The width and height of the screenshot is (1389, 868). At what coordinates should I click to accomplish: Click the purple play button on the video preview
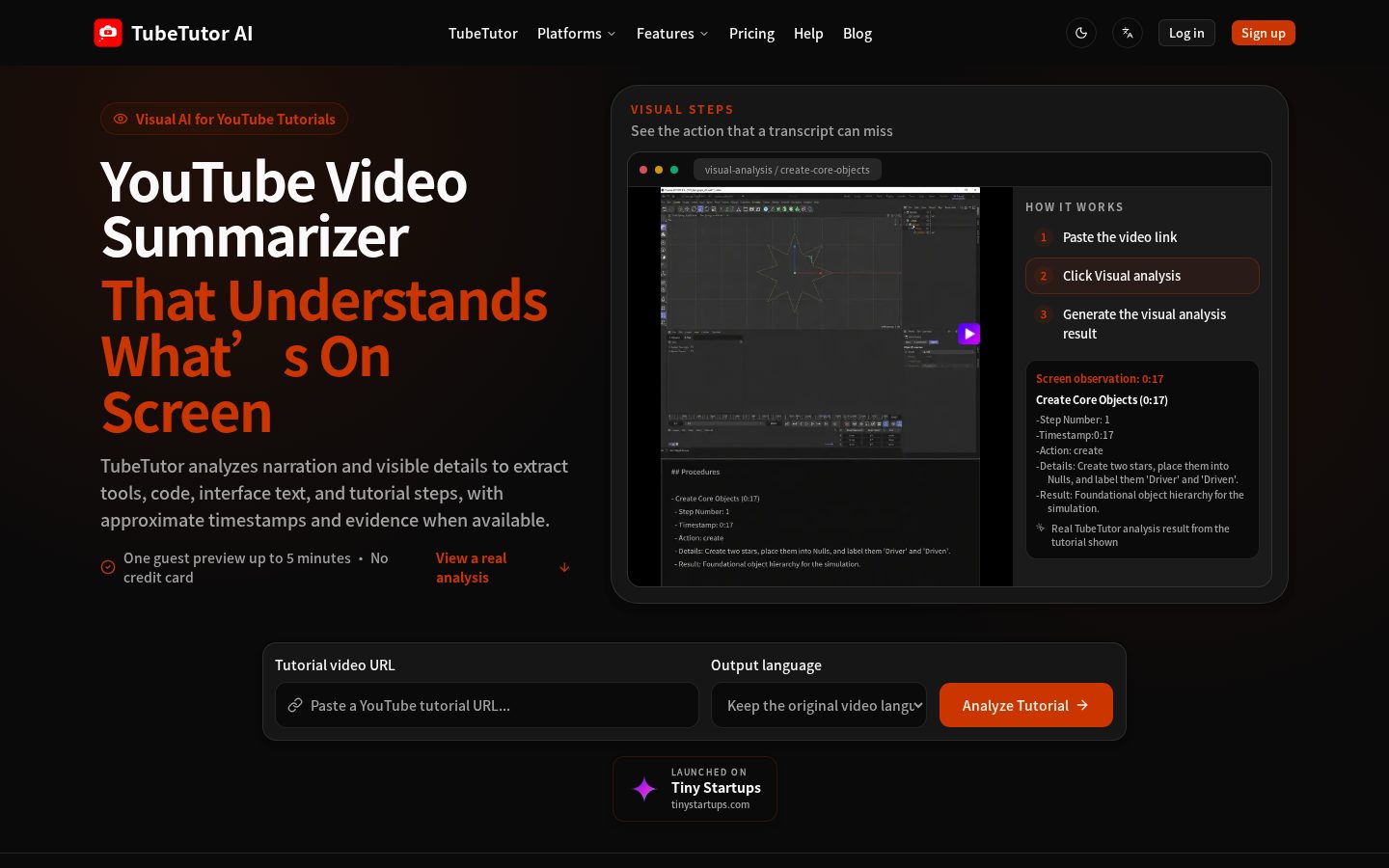click(968, 334)
